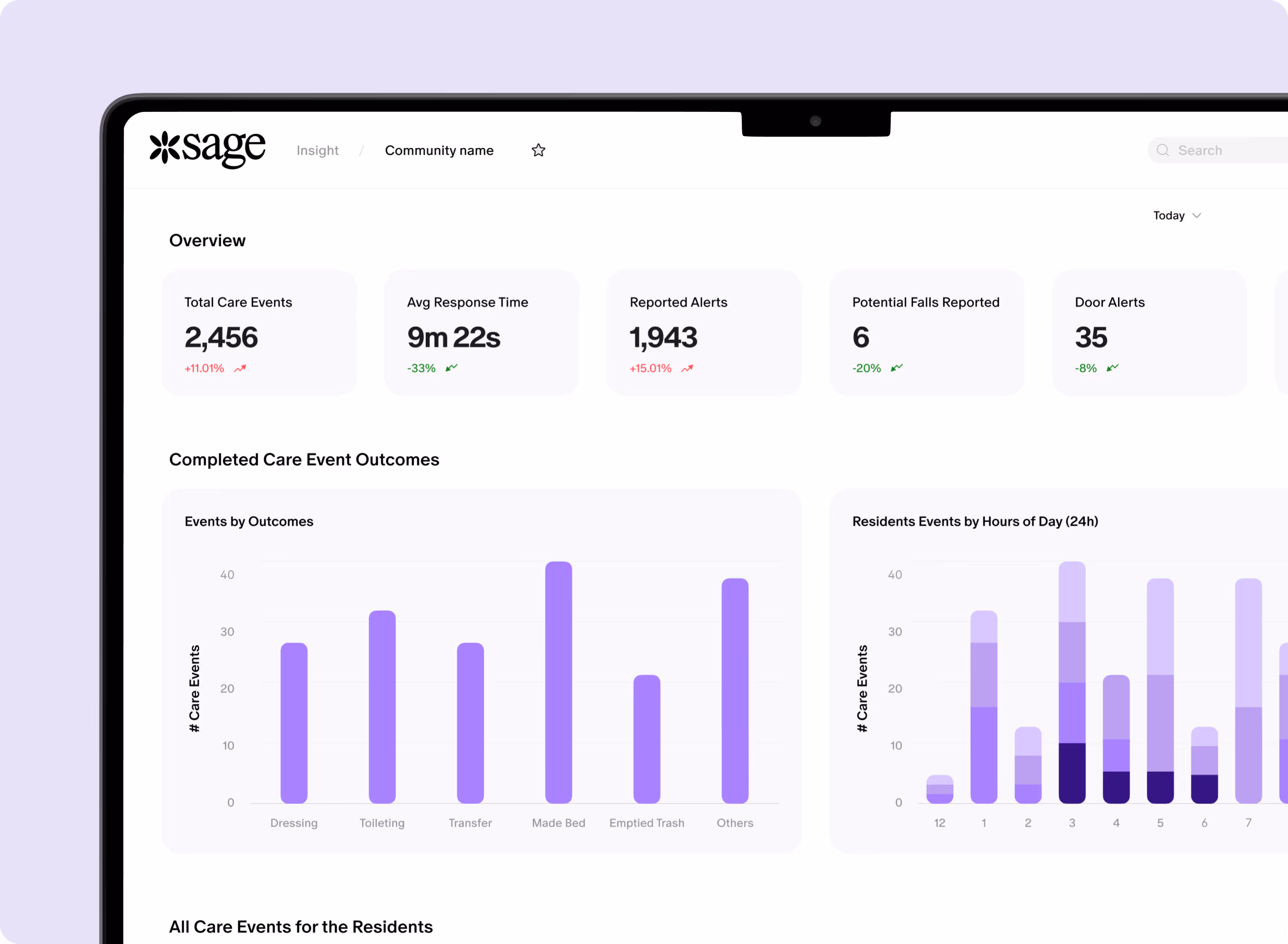Viewport: 1288px width, 944px height.
Task: Select Community name breadcrumb
Action: pyautogui.click(x=439, y=150)
